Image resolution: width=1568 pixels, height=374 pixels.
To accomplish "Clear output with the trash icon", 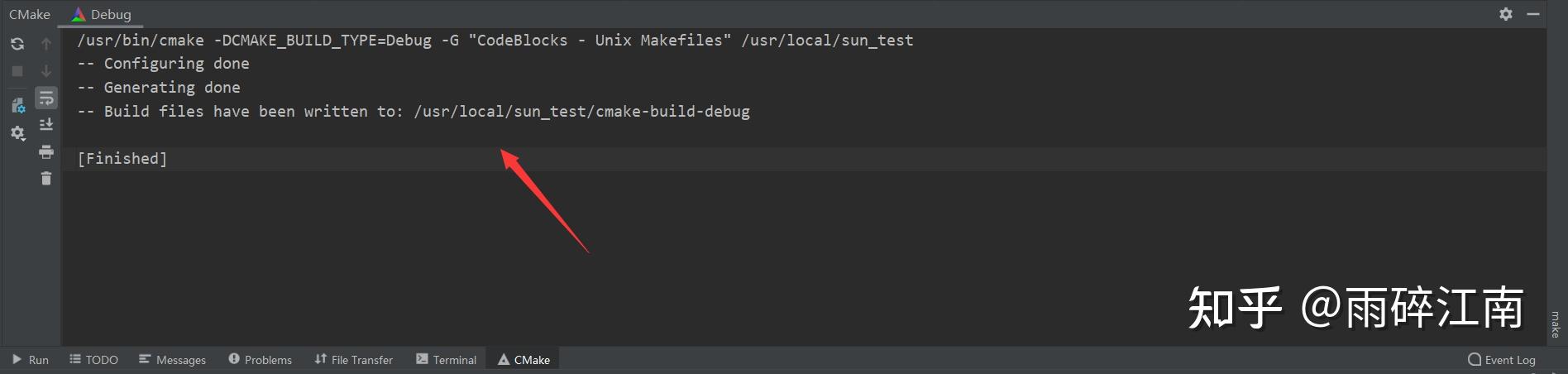I will click(x=46, y=178).
